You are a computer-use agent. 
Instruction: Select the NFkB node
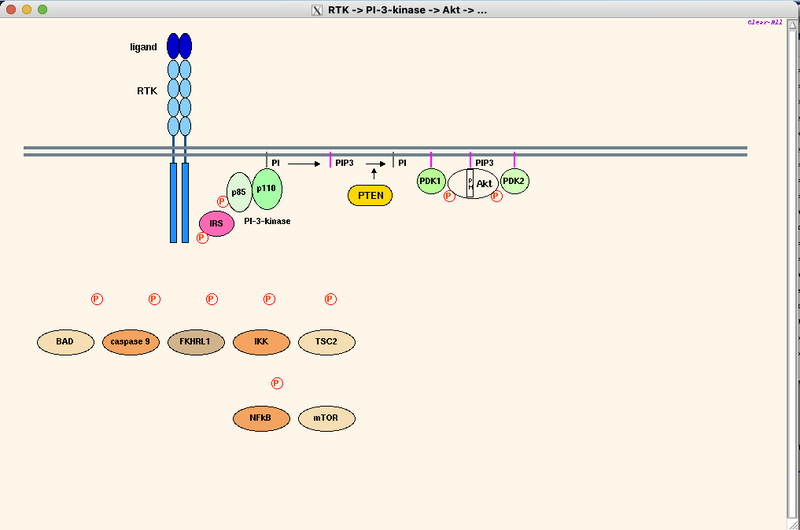pyautogui.click(x=261, y=418)
